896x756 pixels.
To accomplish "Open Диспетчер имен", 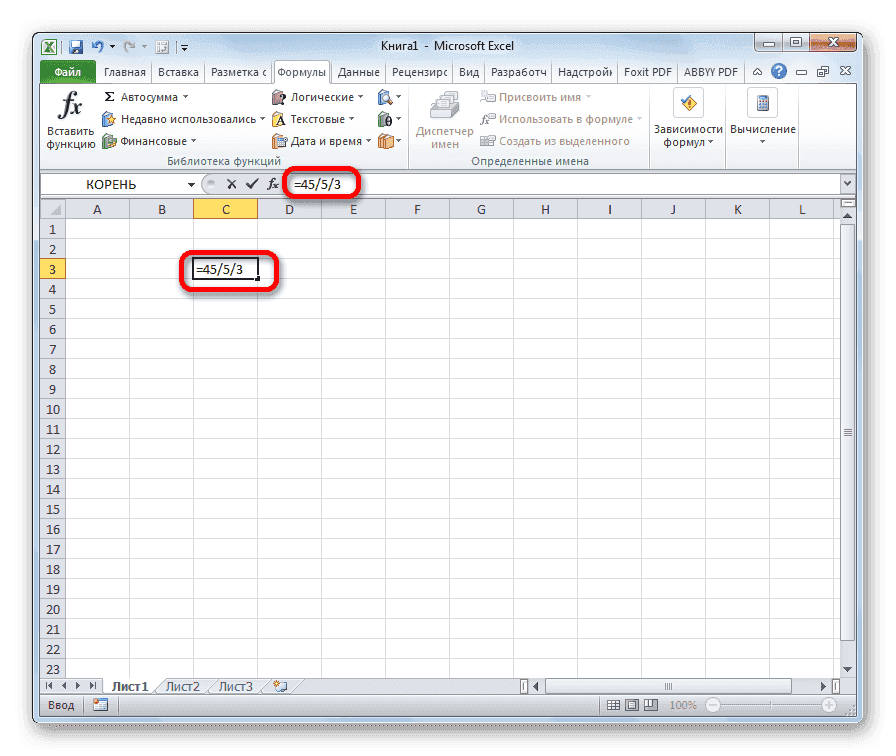I will point(443,118).
